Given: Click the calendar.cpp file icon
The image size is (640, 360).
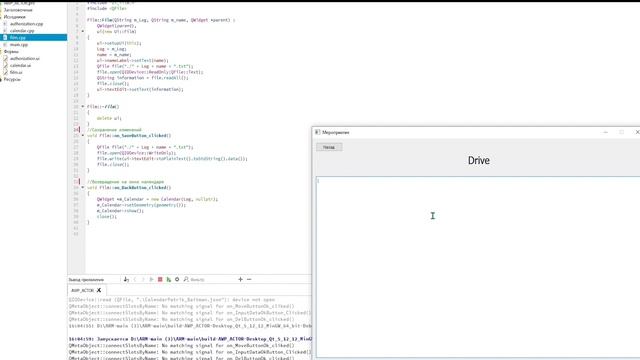Looking at the screenshot, I should tap(5, 31).
